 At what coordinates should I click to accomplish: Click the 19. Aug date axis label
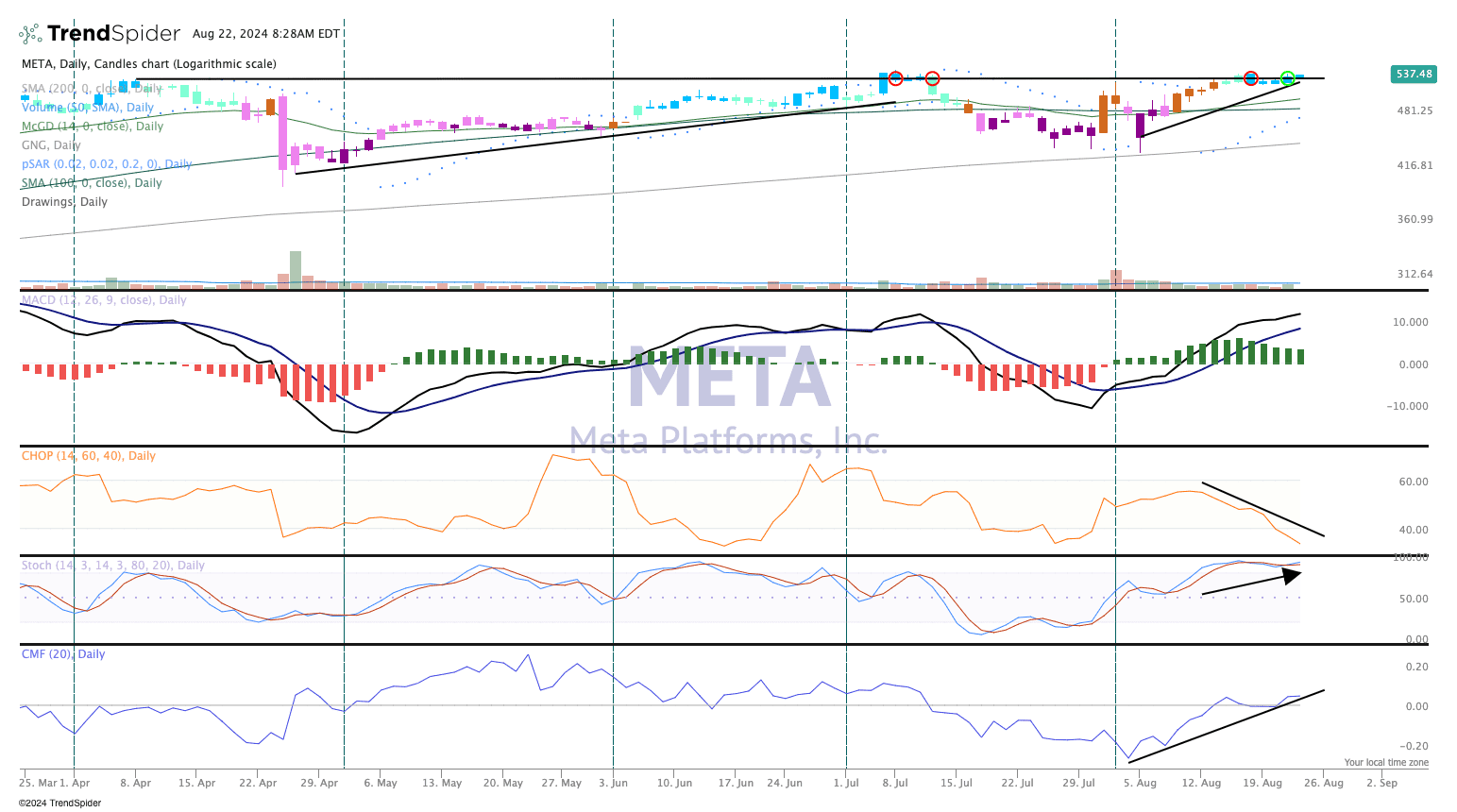click(x=1262, y=783)
